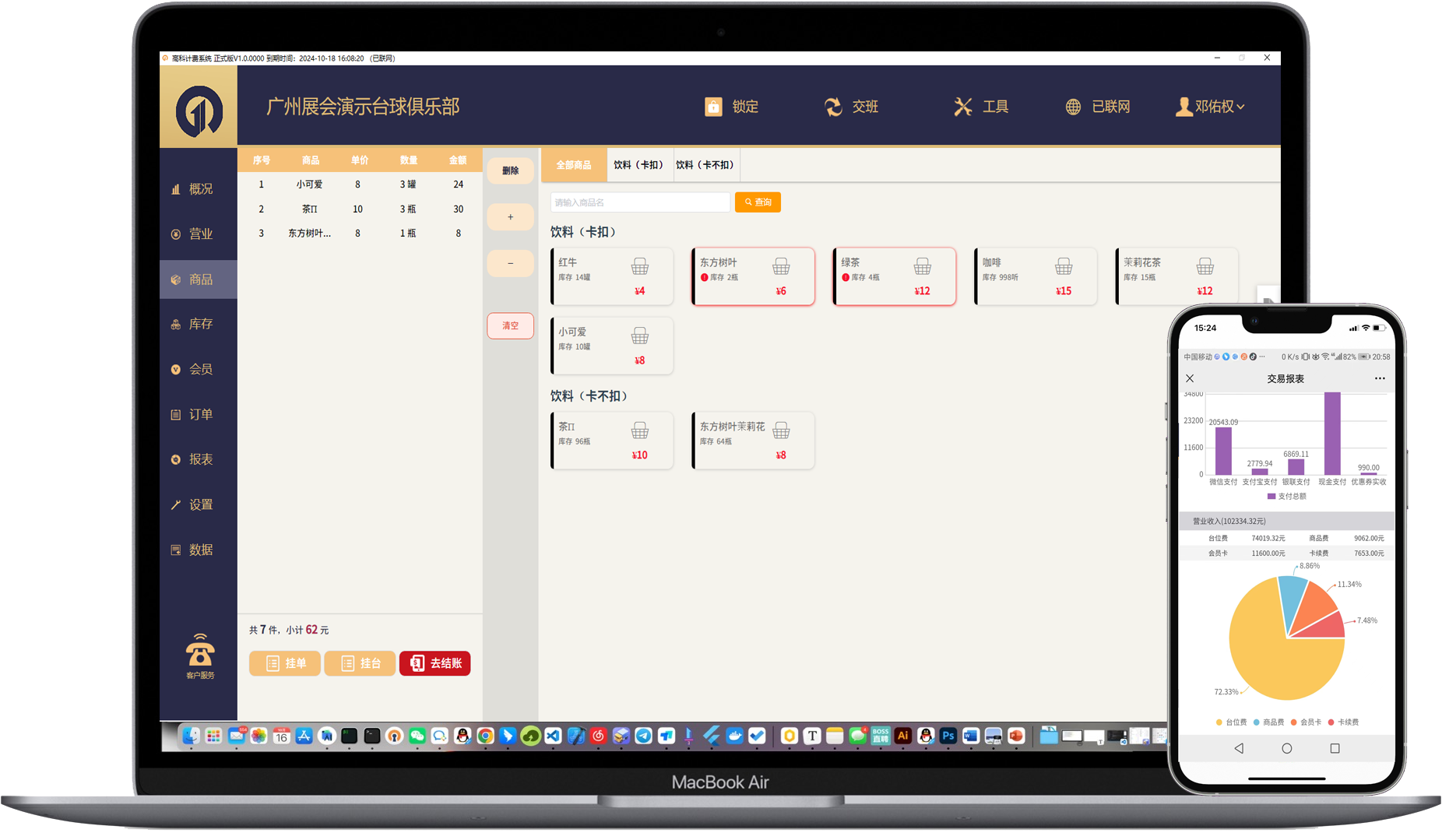Open 订单 orders in sidebar
The width and height of the screenshot is (1442, 840).
pyautogui.click(x=199, y=414)
